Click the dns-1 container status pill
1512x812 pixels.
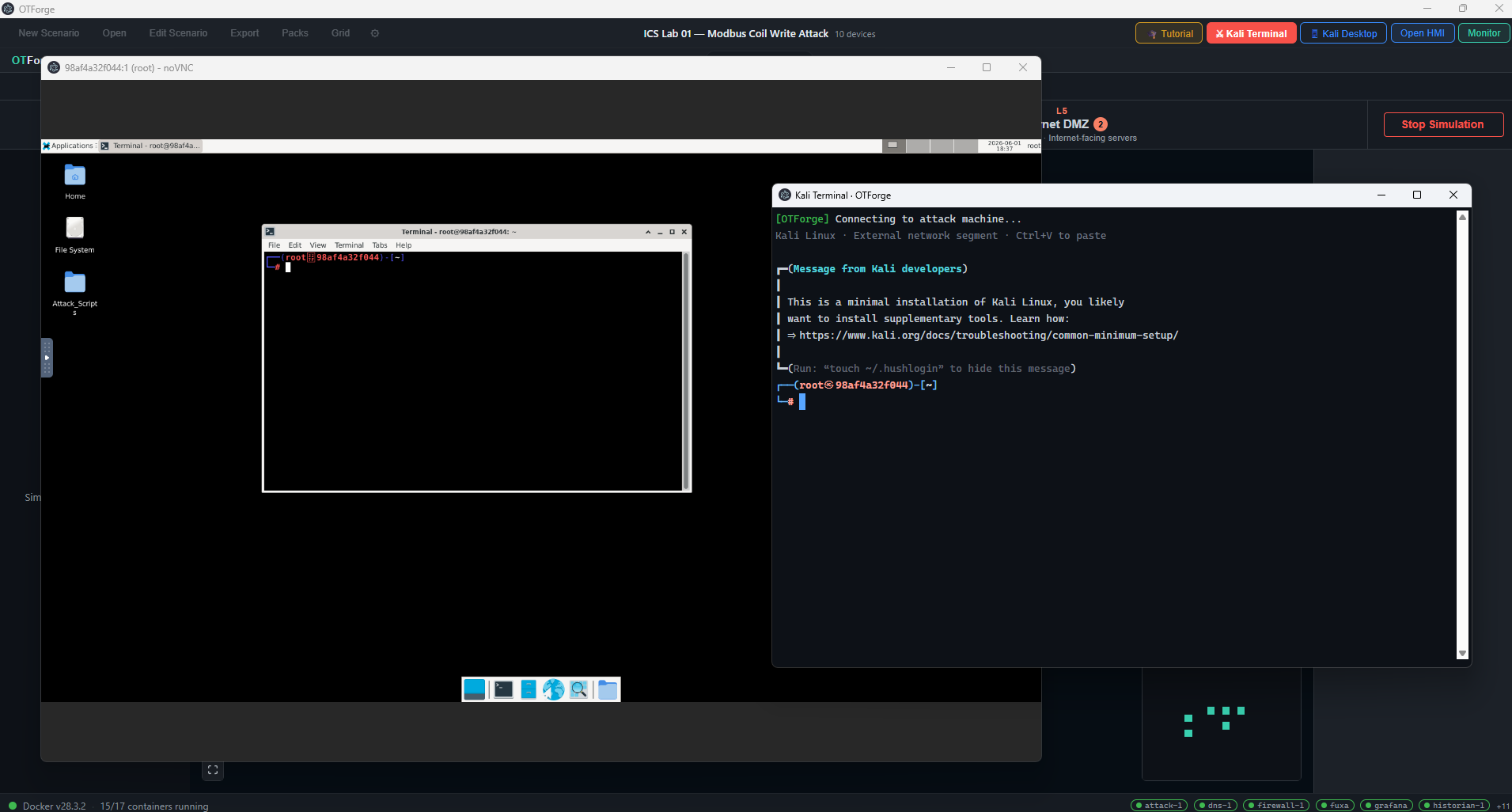click(1215, 806)
